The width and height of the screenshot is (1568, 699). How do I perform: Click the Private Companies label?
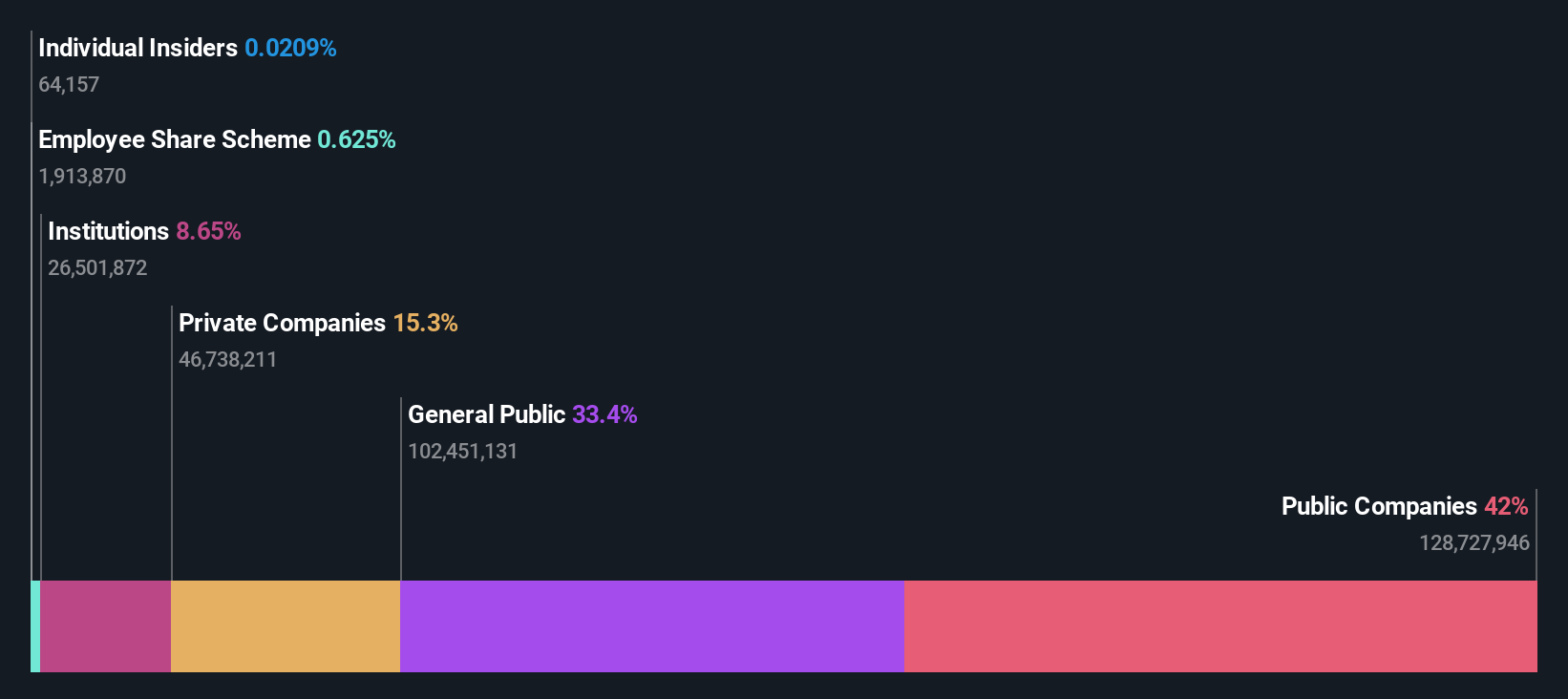(282, 323)
